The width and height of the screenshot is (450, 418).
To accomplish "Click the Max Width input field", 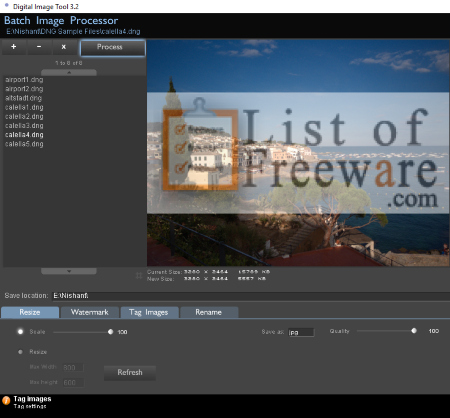I will 73,368.
